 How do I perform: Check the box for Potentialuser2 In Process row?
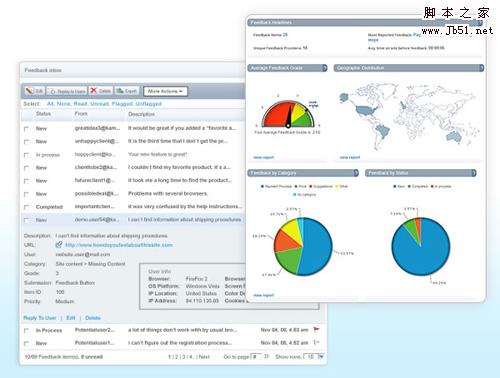[26, 331]
